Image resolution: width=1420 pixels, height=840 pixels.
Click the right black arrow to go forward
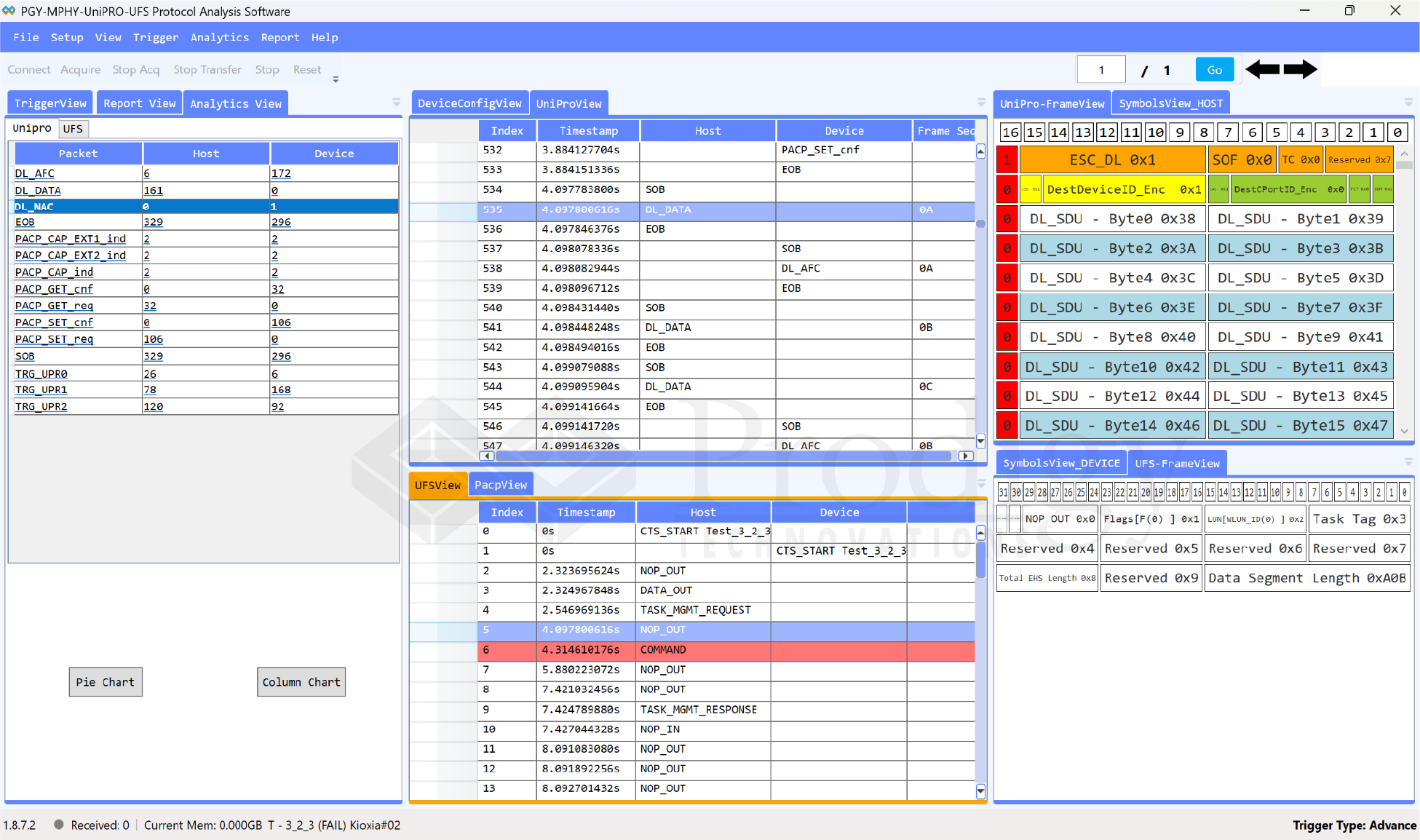coord(1300,70)
